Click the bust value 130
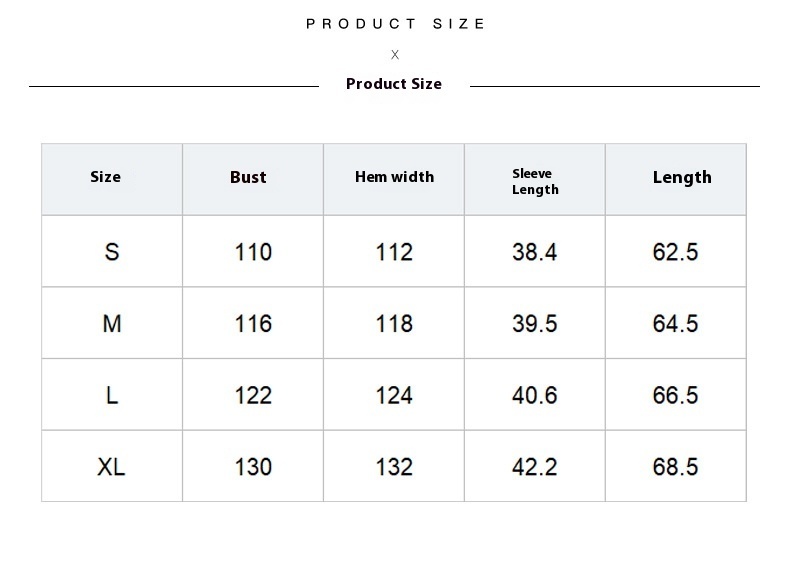The width and height of the screenshot is (790, 575). coord(253,466)
